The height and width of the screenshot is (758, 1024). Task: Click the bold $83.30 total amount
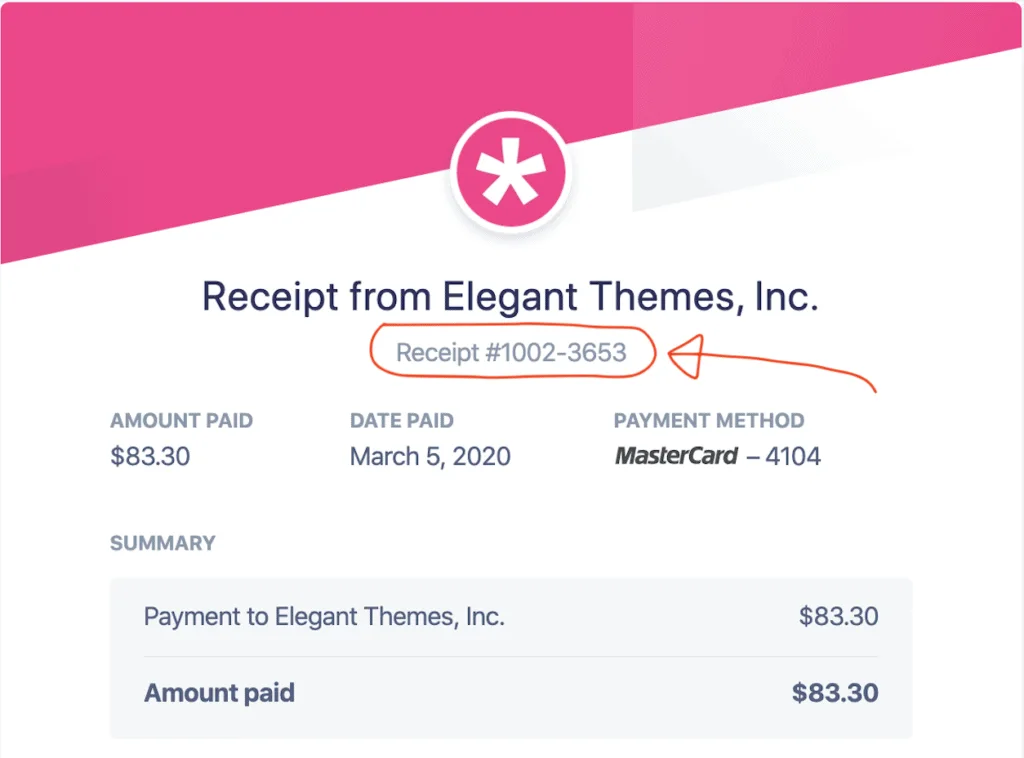[835, 693]
